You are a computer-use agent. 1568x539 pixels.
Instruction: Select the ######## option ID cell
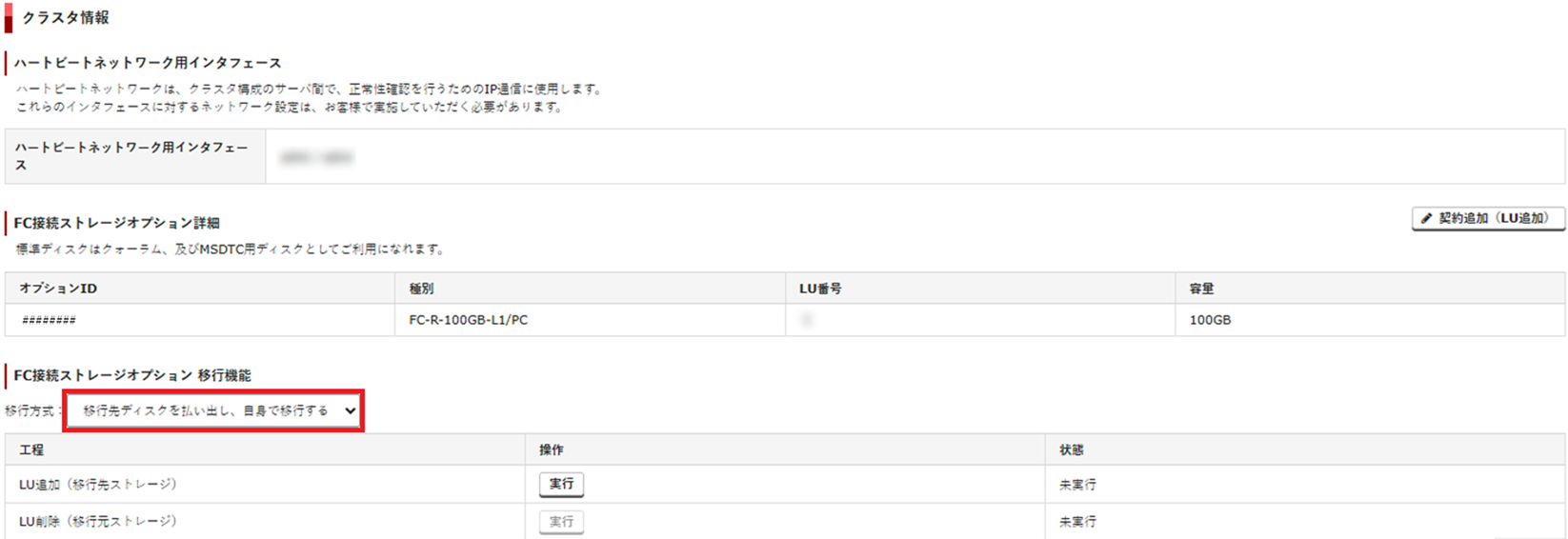click(49, 320)
